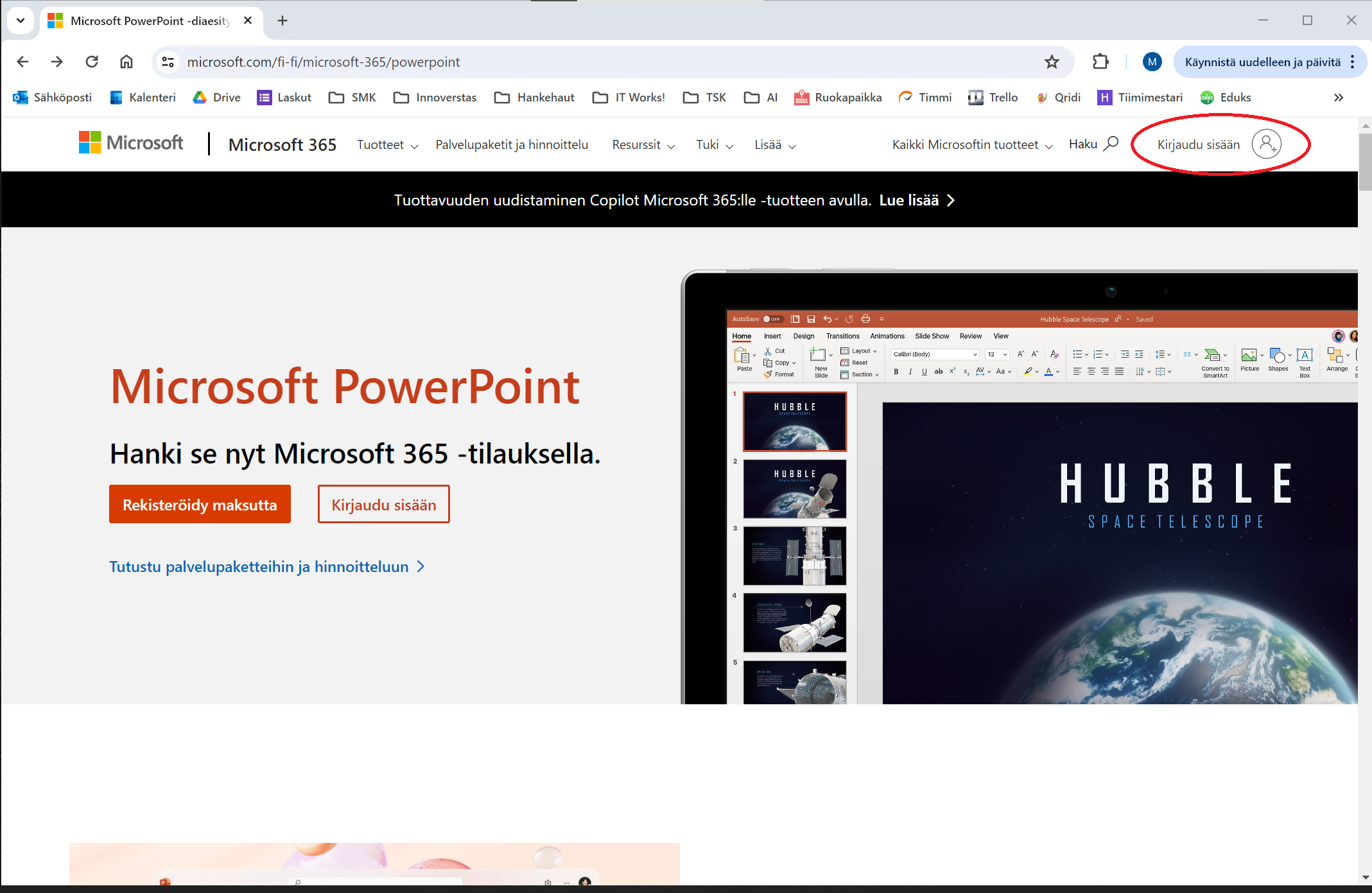Bookmark this page with the star icon

pyautogui.click(x=1052, y=62)
